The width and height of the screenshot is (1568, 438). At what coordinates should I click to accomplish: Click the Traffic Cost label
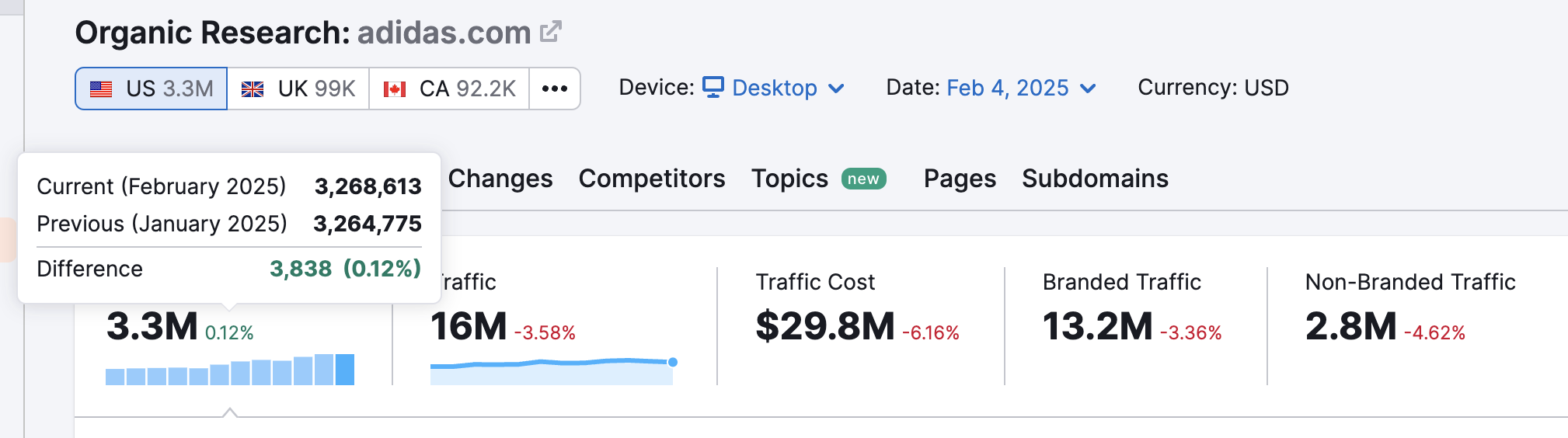(815, 282)
